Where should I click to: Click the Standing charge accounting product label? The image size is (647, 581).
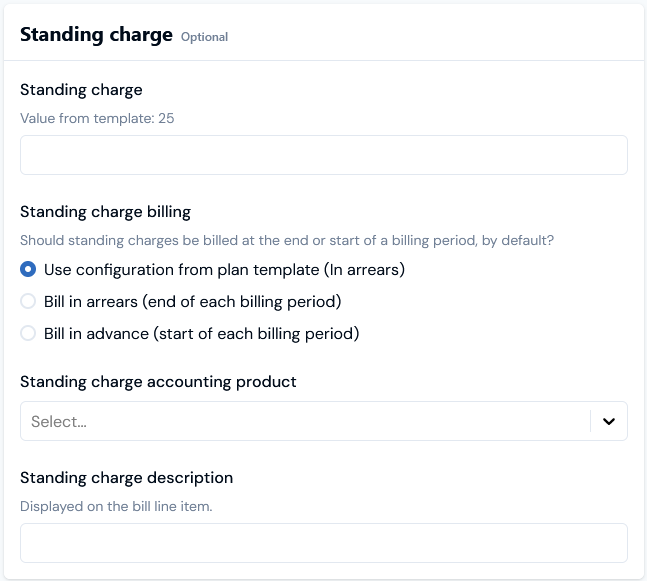158,382
